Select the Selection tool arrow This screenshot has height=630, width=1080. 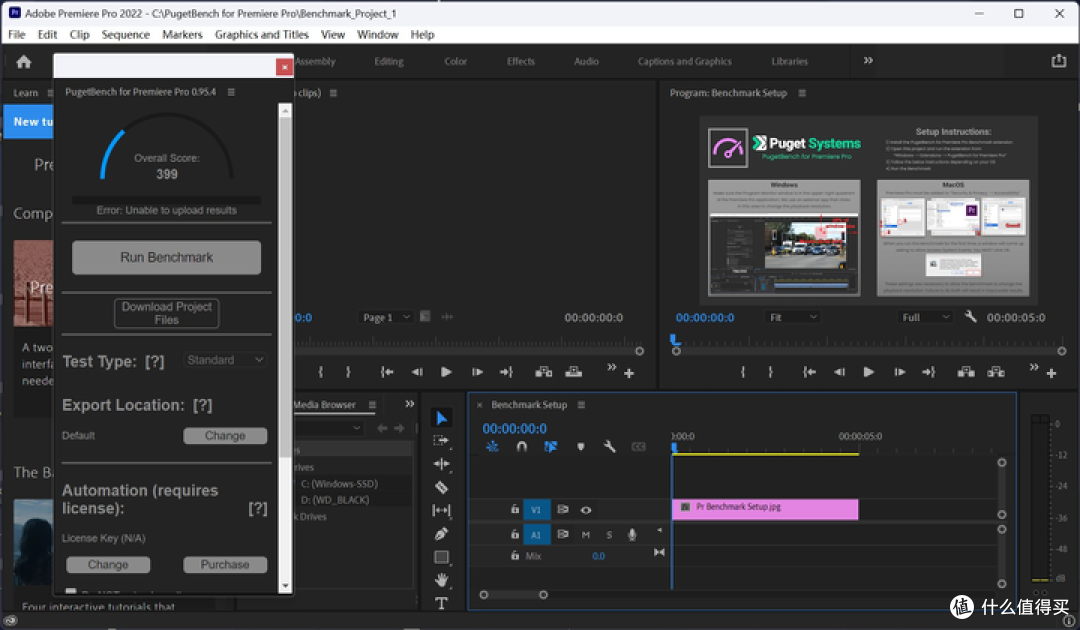(x=442, y=418)
